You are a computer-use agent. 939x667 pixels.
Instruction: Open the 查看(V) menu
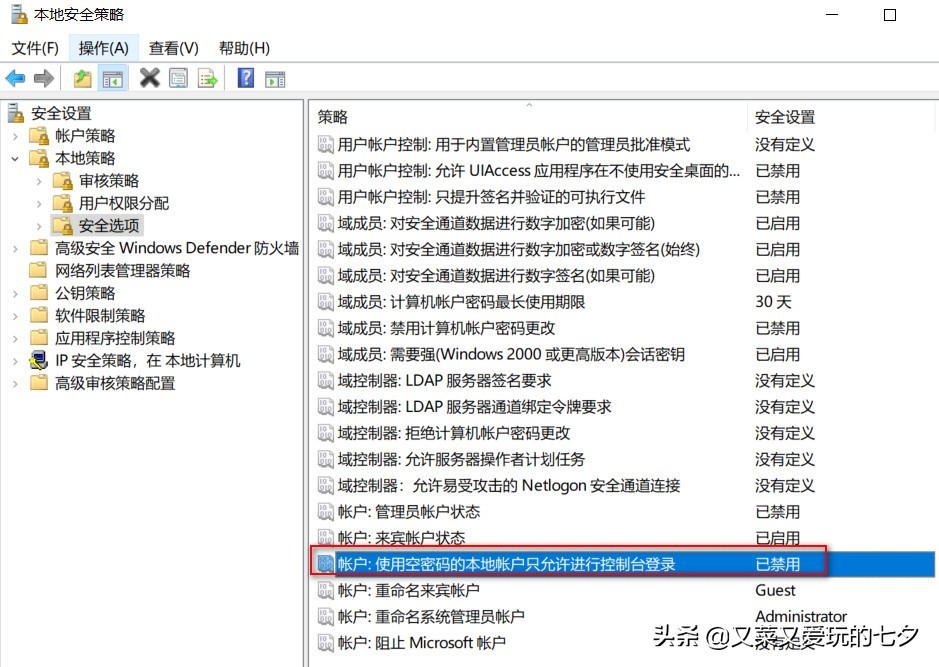[x=172, y=47]
